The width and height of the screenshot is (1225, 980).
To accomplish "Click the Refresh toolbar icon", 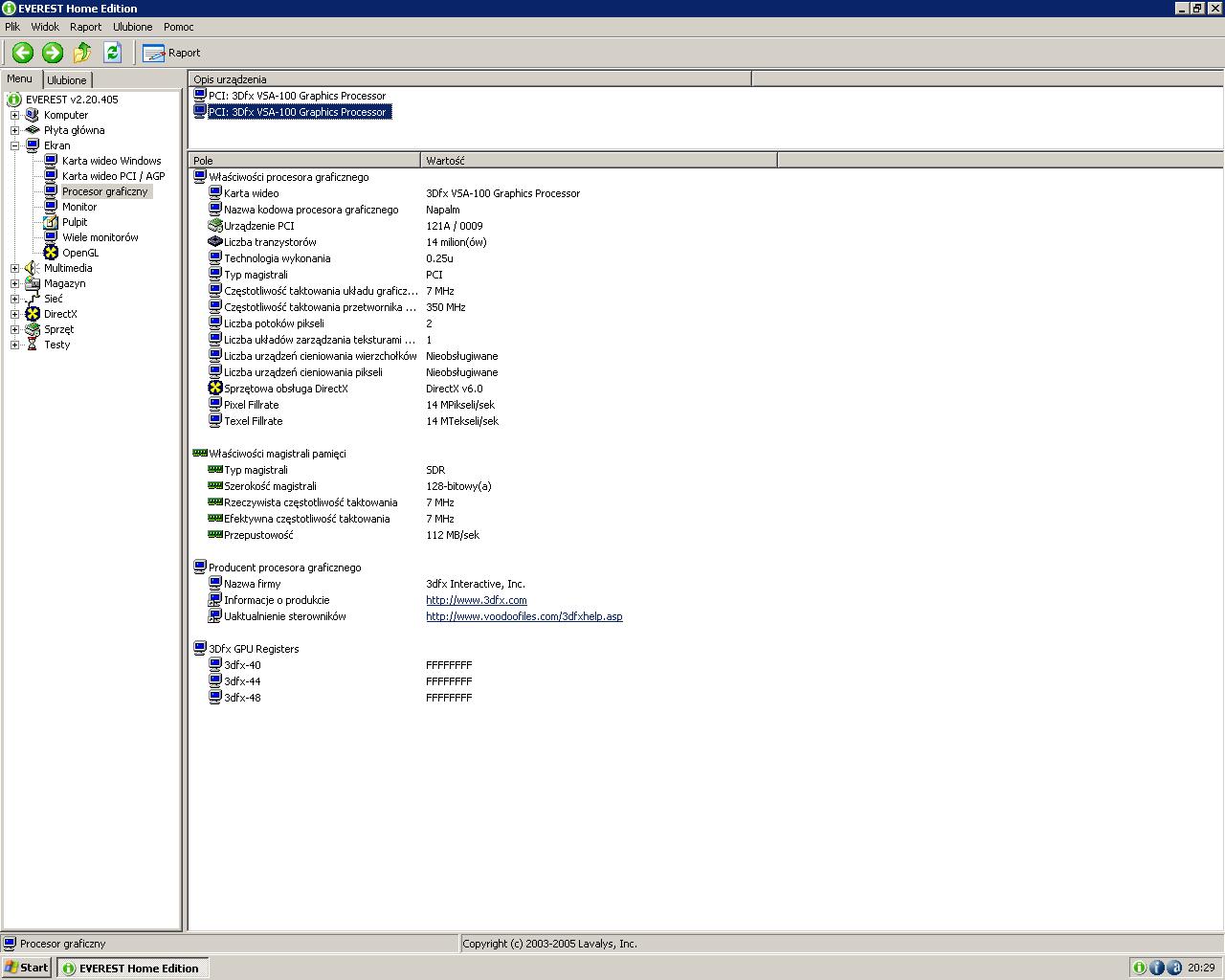I will (x=112, y=53).
